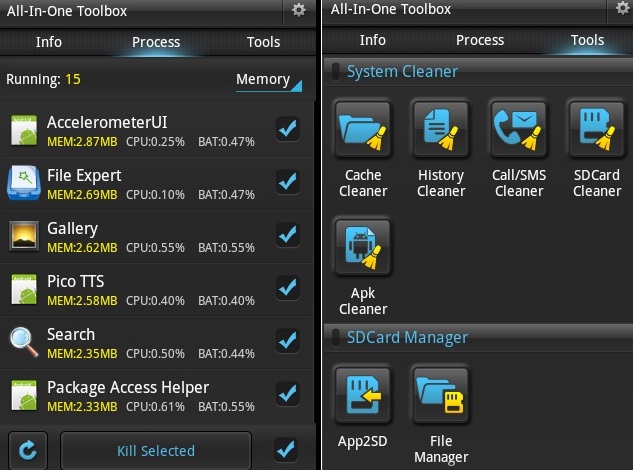Select the File Expert process row

(x=157, y=184)
